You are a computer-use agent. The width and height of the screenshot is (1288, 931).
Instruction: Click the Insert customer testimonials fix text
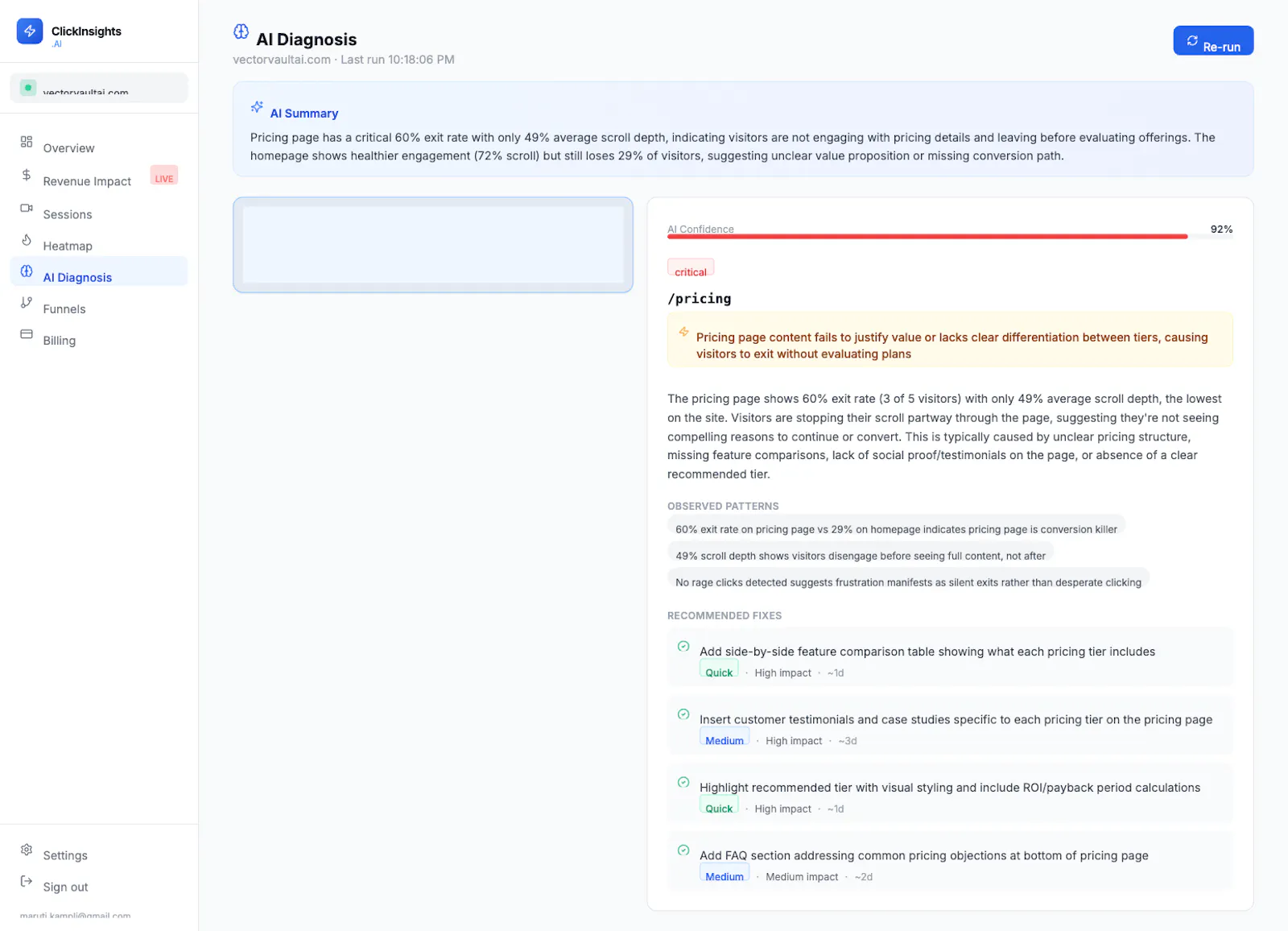[x=956, y=719]
